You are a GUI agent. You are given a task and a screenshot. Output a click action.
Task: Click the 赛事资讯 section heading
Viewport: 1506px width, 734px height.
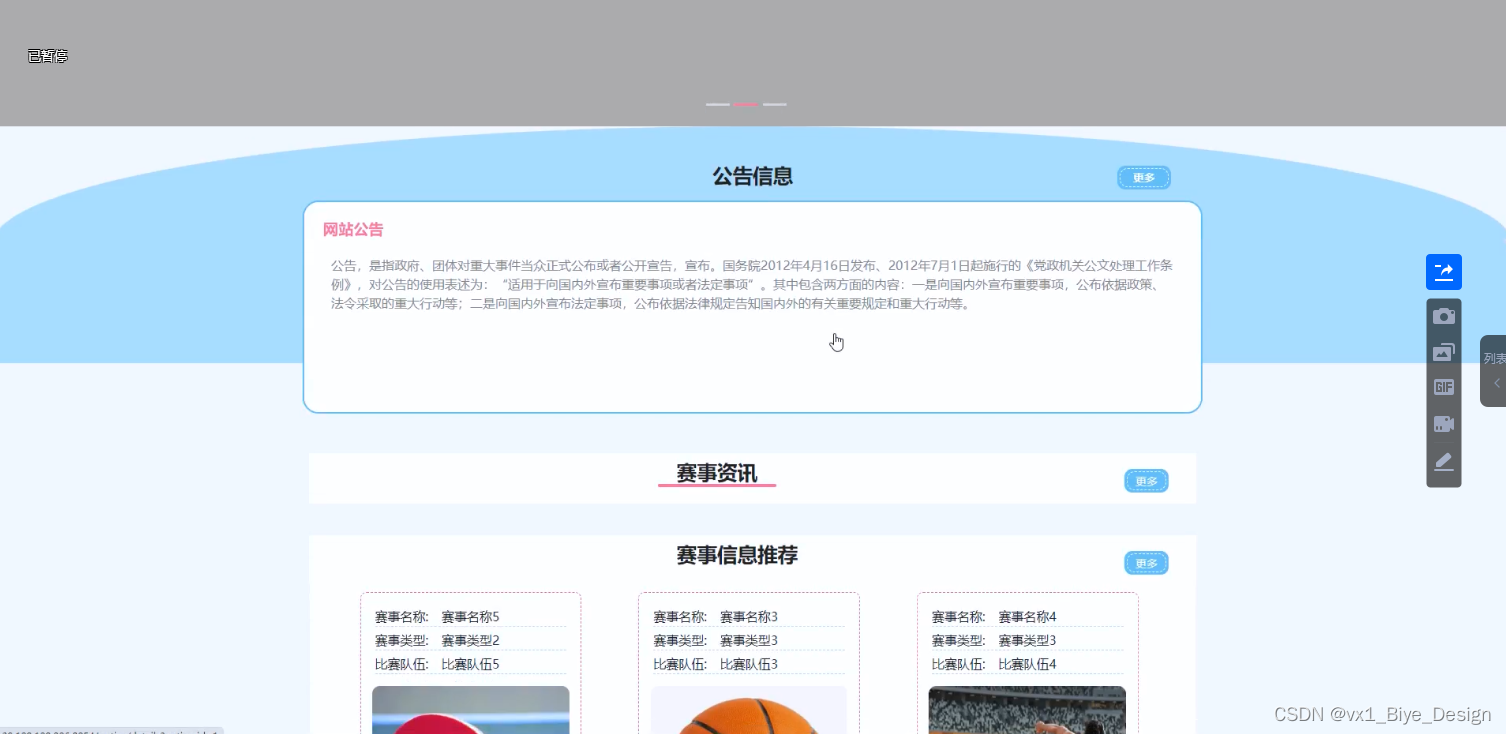coord(717,473)
